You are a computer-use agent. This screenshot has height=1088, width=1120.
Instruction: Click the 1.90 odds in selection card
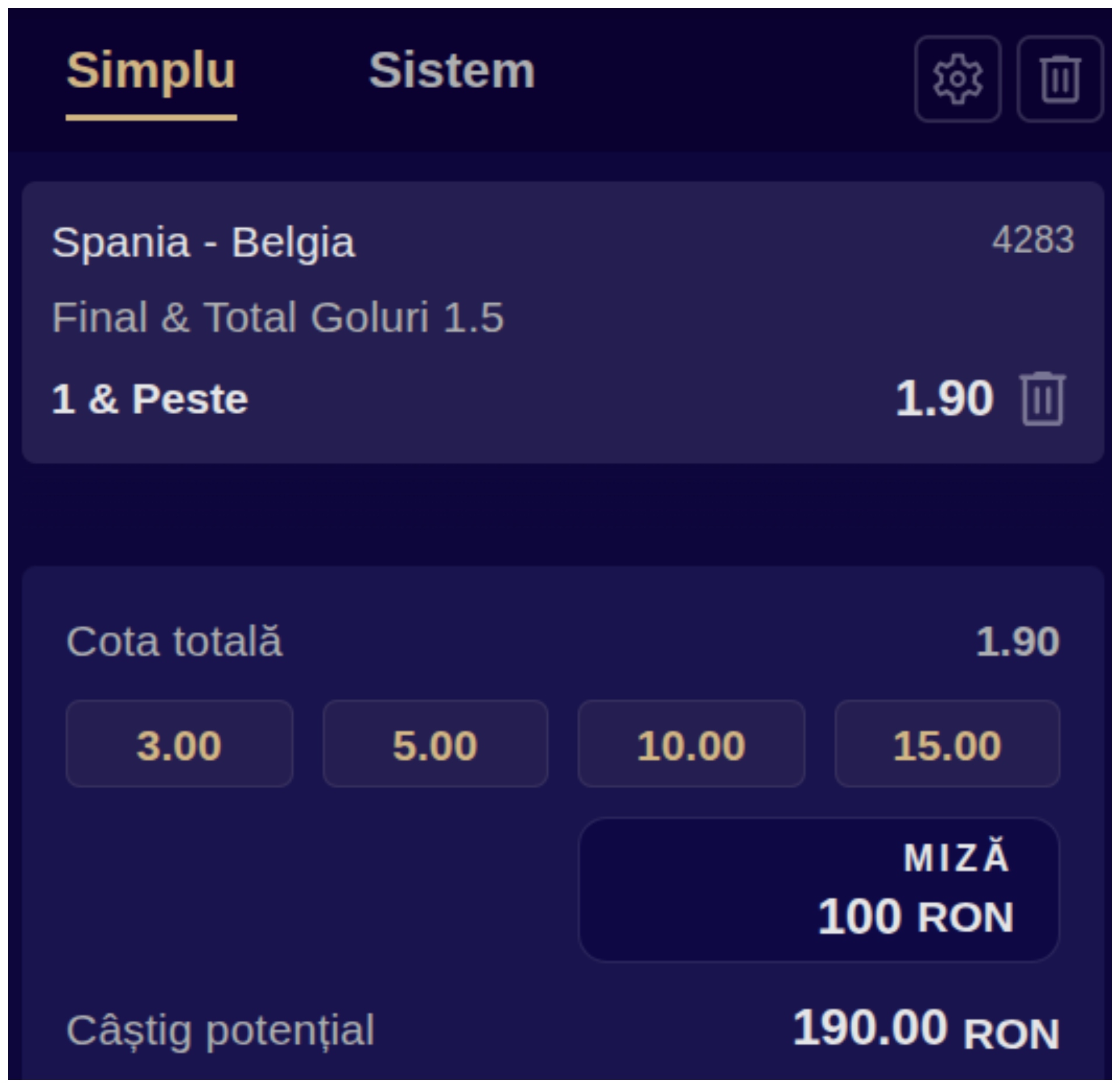tap(944, 399)
